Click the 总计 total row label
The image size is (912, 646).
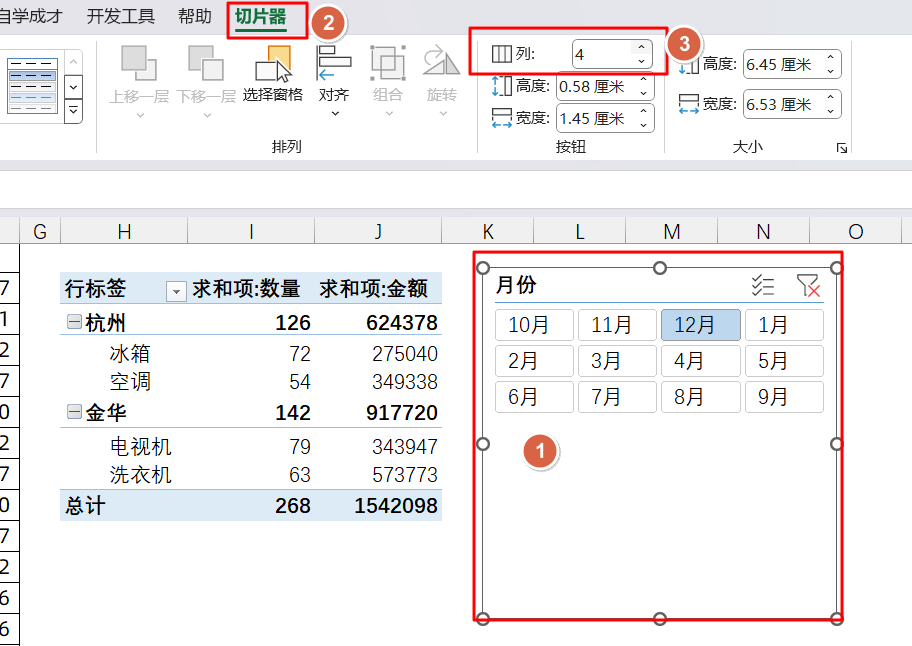point(85,506)
